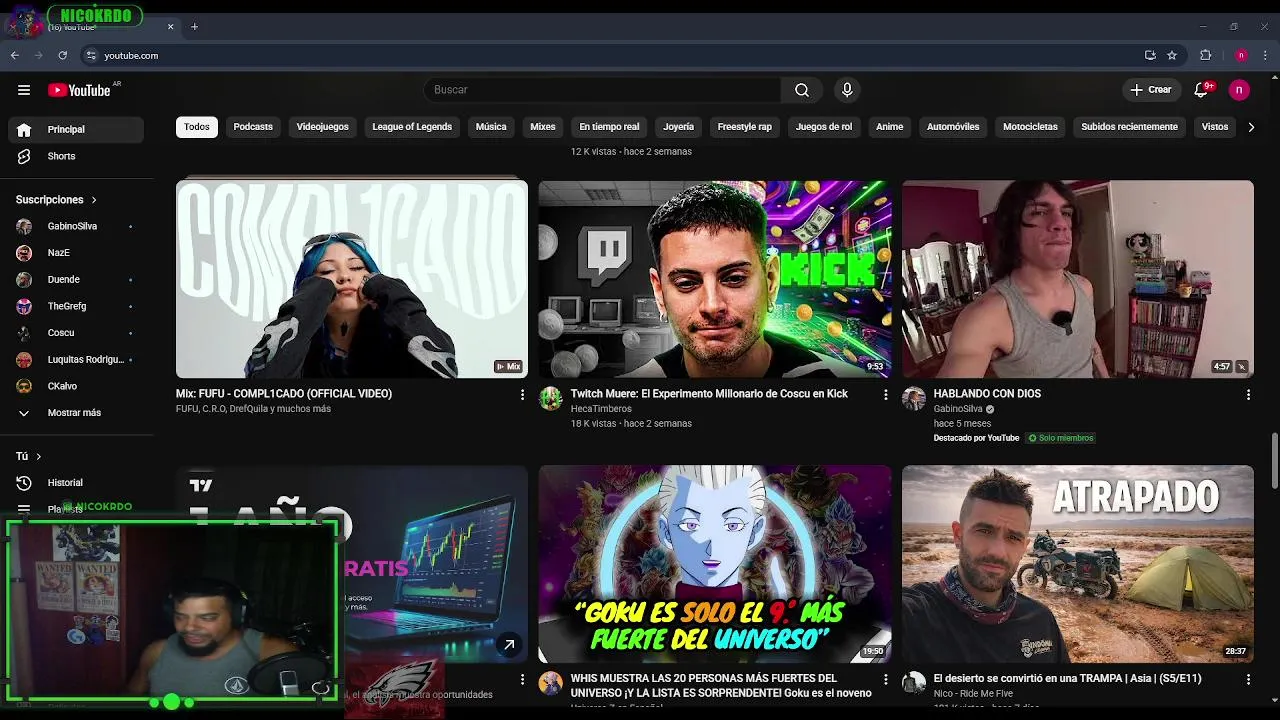Open the YouTube hamburger guide menu

coord(24,90)
